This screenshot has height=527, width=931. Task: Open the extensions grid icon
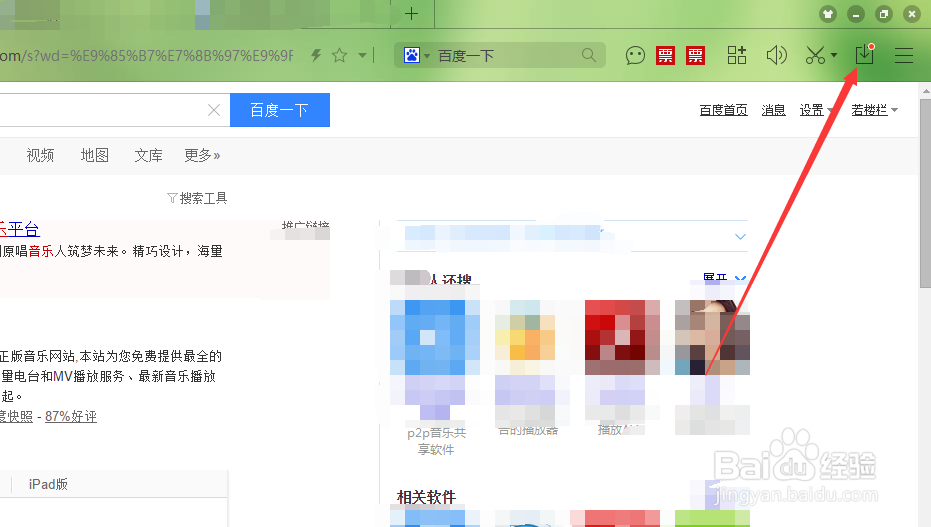737,55
